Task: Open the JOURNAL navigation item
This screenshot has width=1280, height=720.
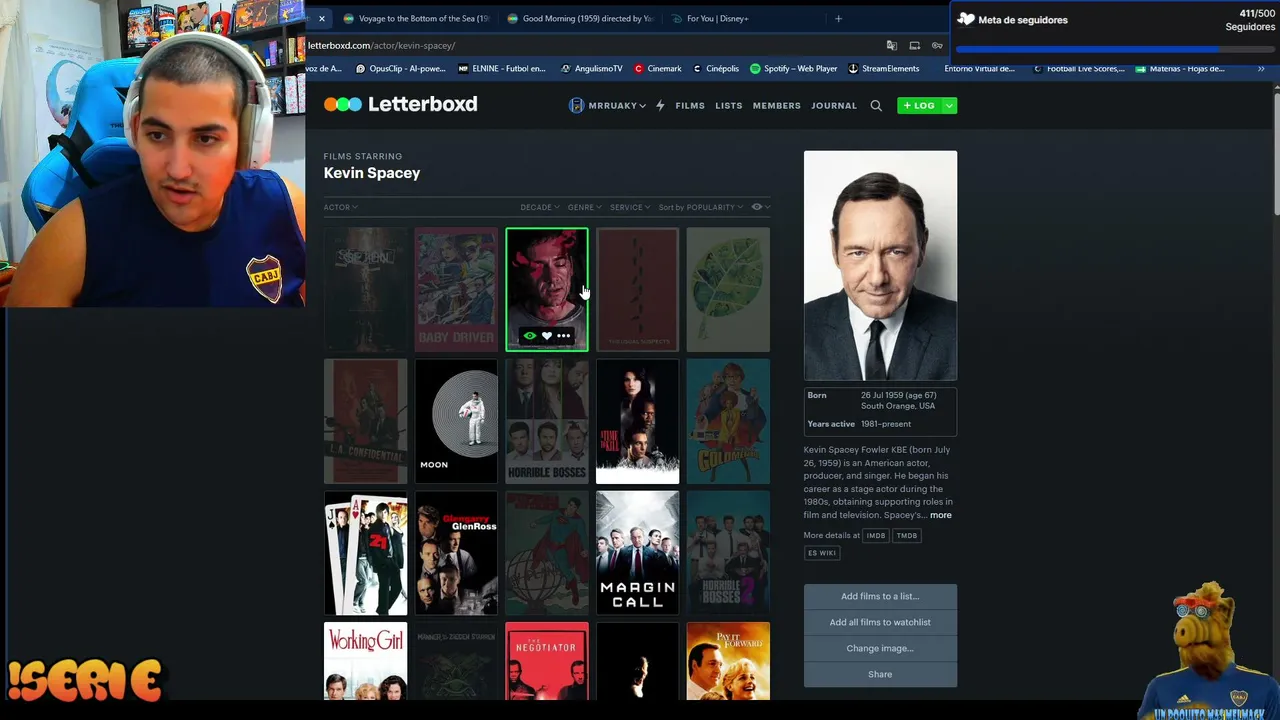Action: [834, 105]
